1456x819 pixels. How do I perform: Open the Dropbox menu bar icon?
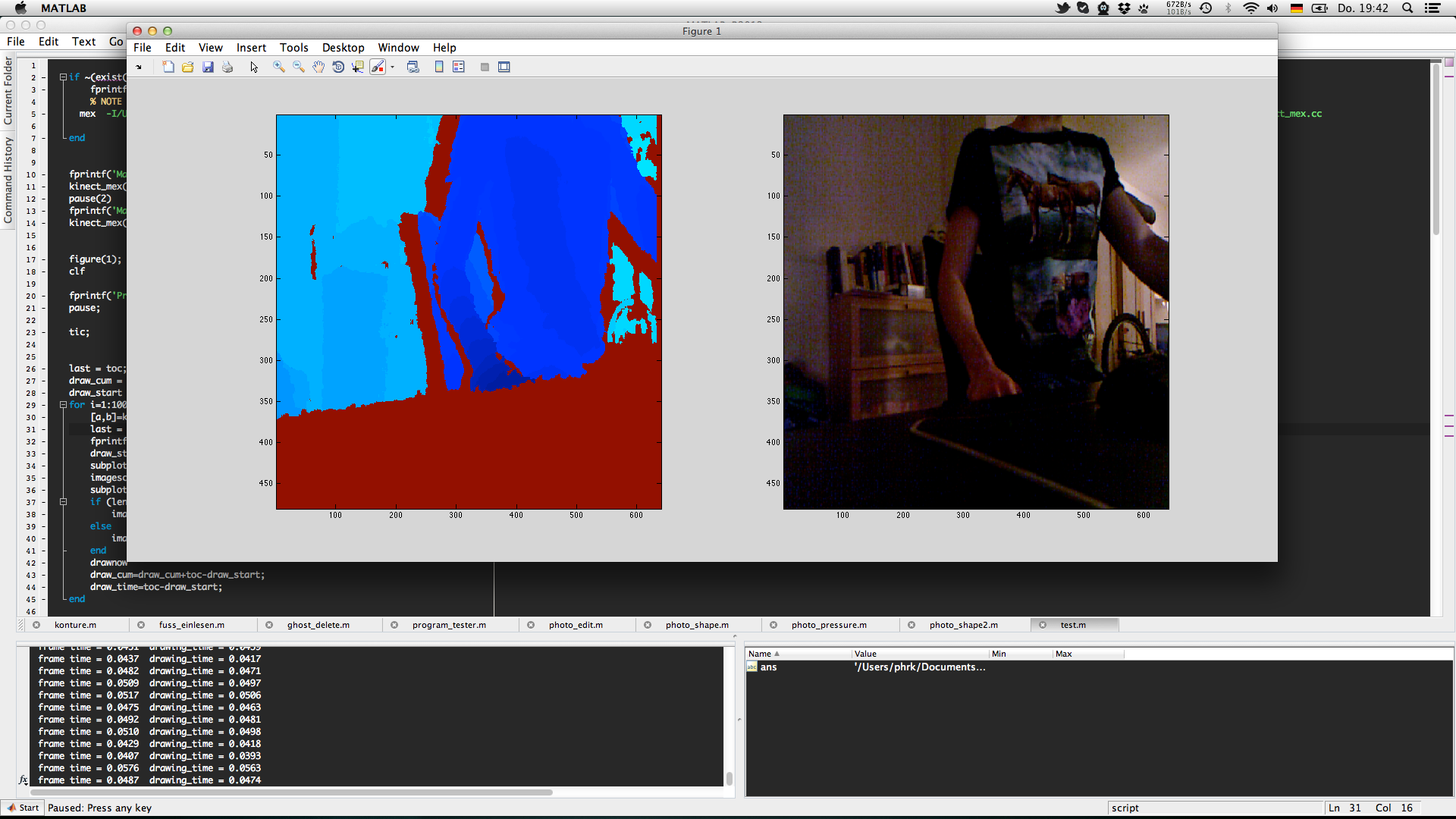tap(1124, 8)
